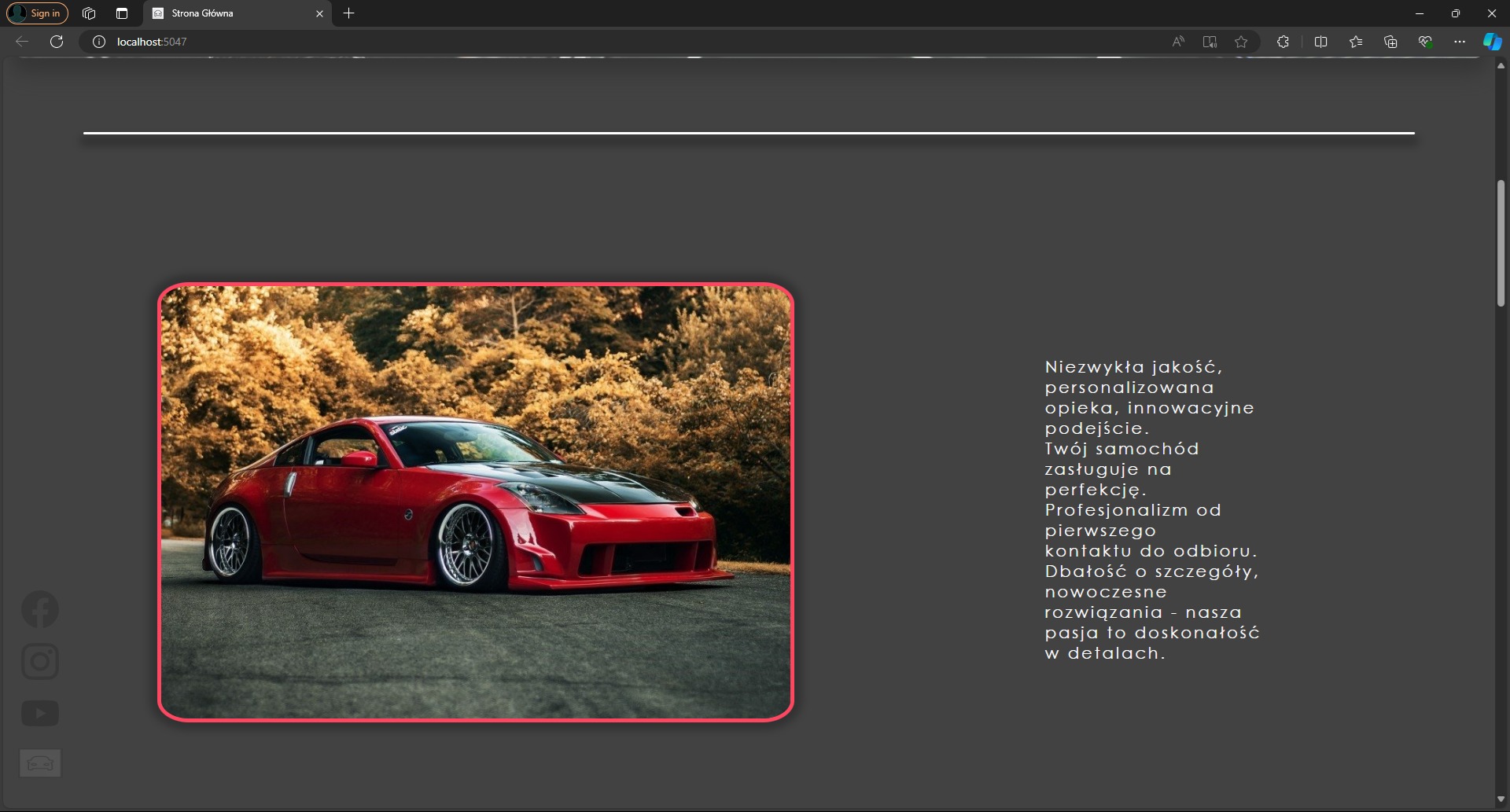The width and height of the screenshot is (1510, 812).
Task: Open the Favorites list panel
Action: coord(1356,42)
